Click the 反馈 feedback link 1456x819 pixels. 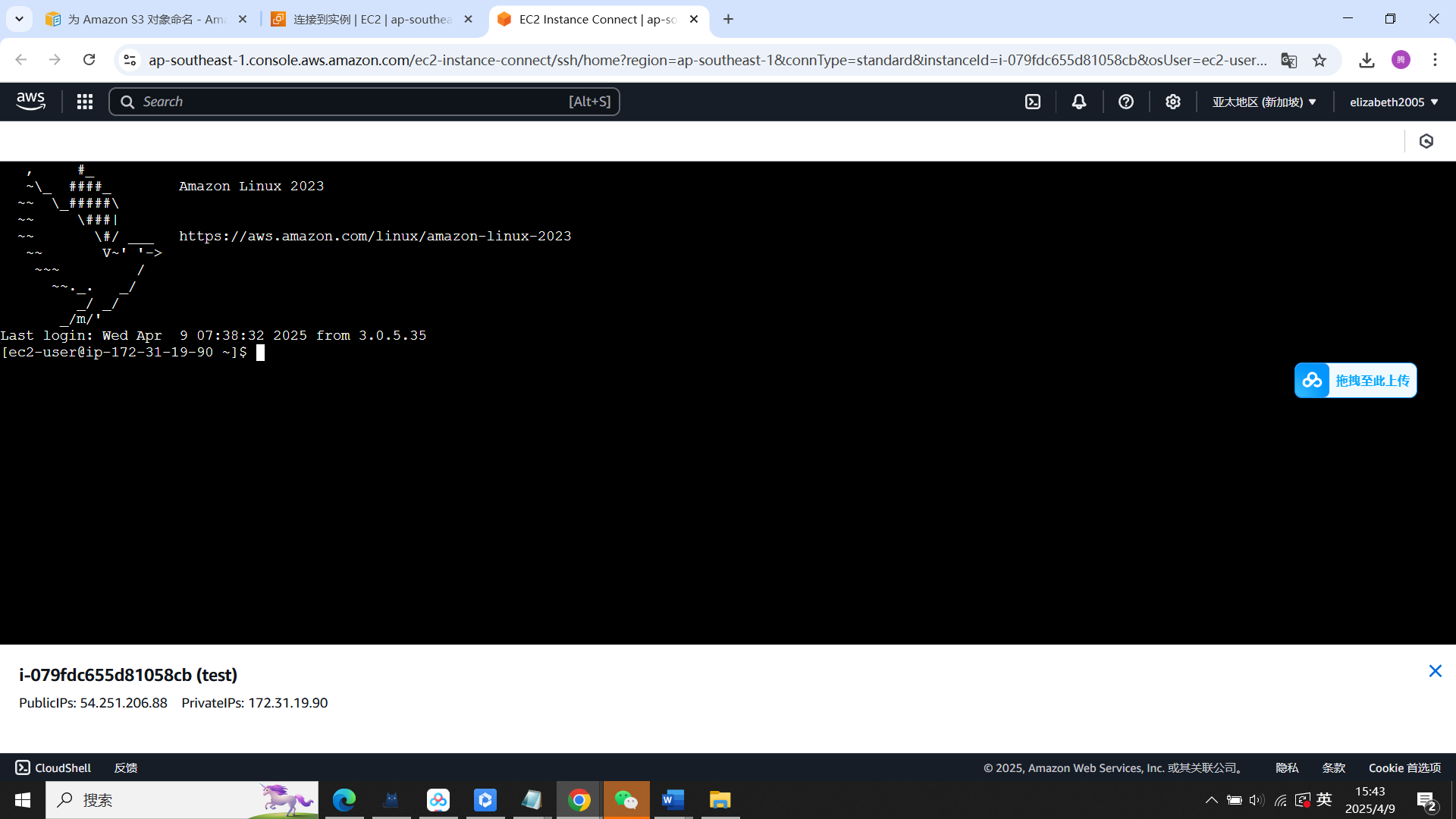click(126, 767)
